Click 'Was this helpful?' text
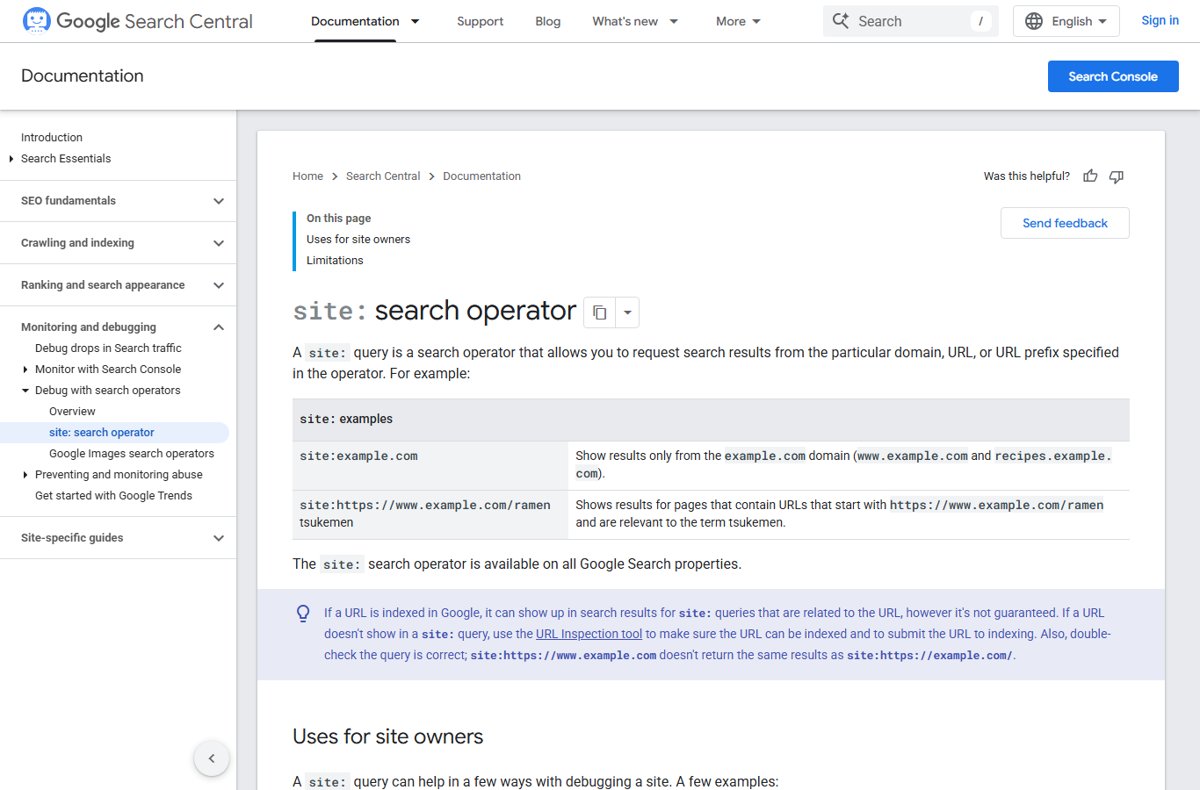The width and height of the screenshot is (1200, 790). [1027, 176]
